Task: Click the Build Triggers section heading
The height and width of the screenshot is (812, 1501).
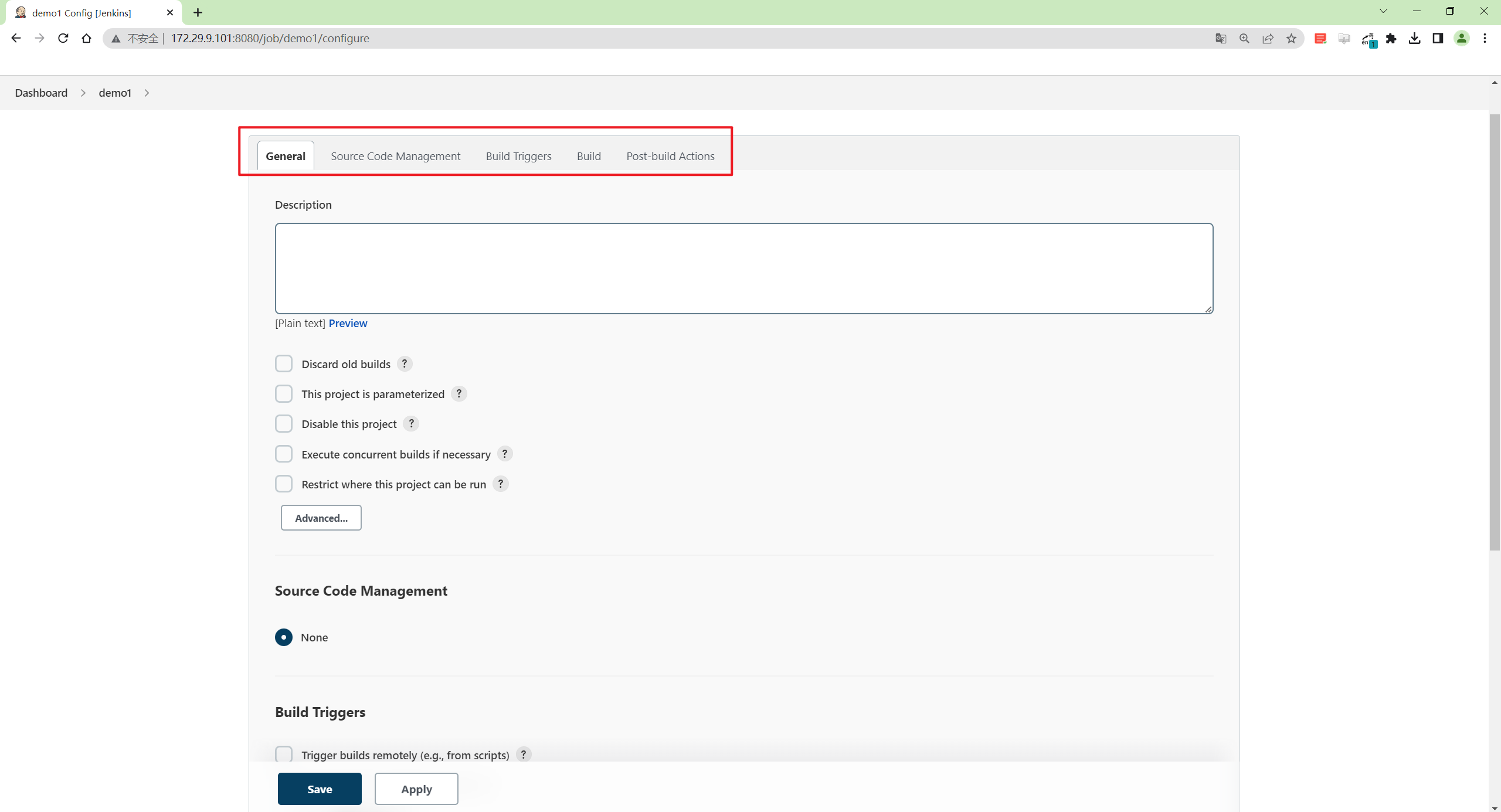Action: (x=320, y=712)
